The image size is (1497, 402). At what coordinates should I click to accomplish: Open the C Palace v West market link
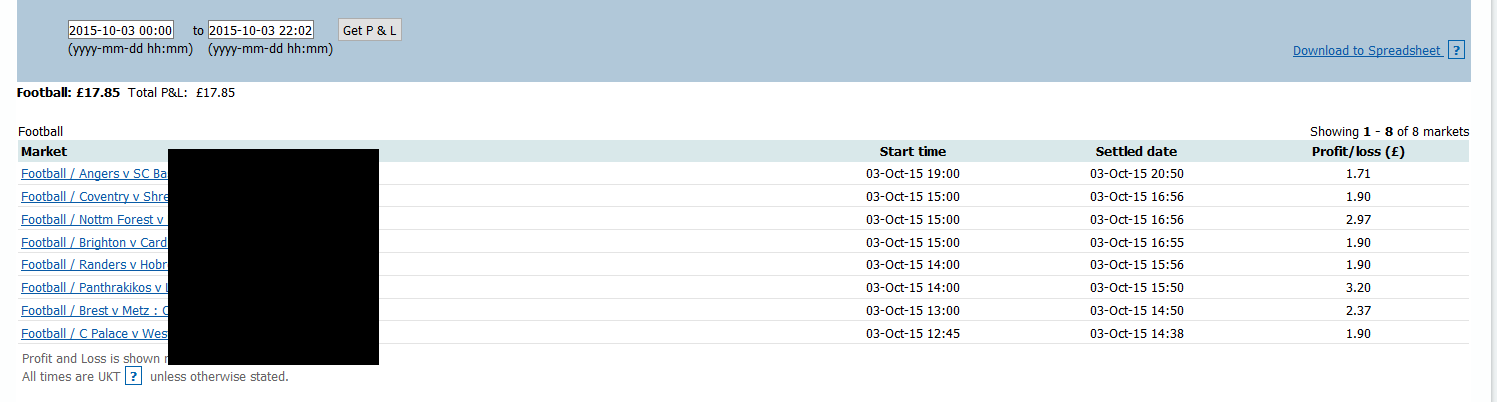pyautogui.click(x=93, y=334)
